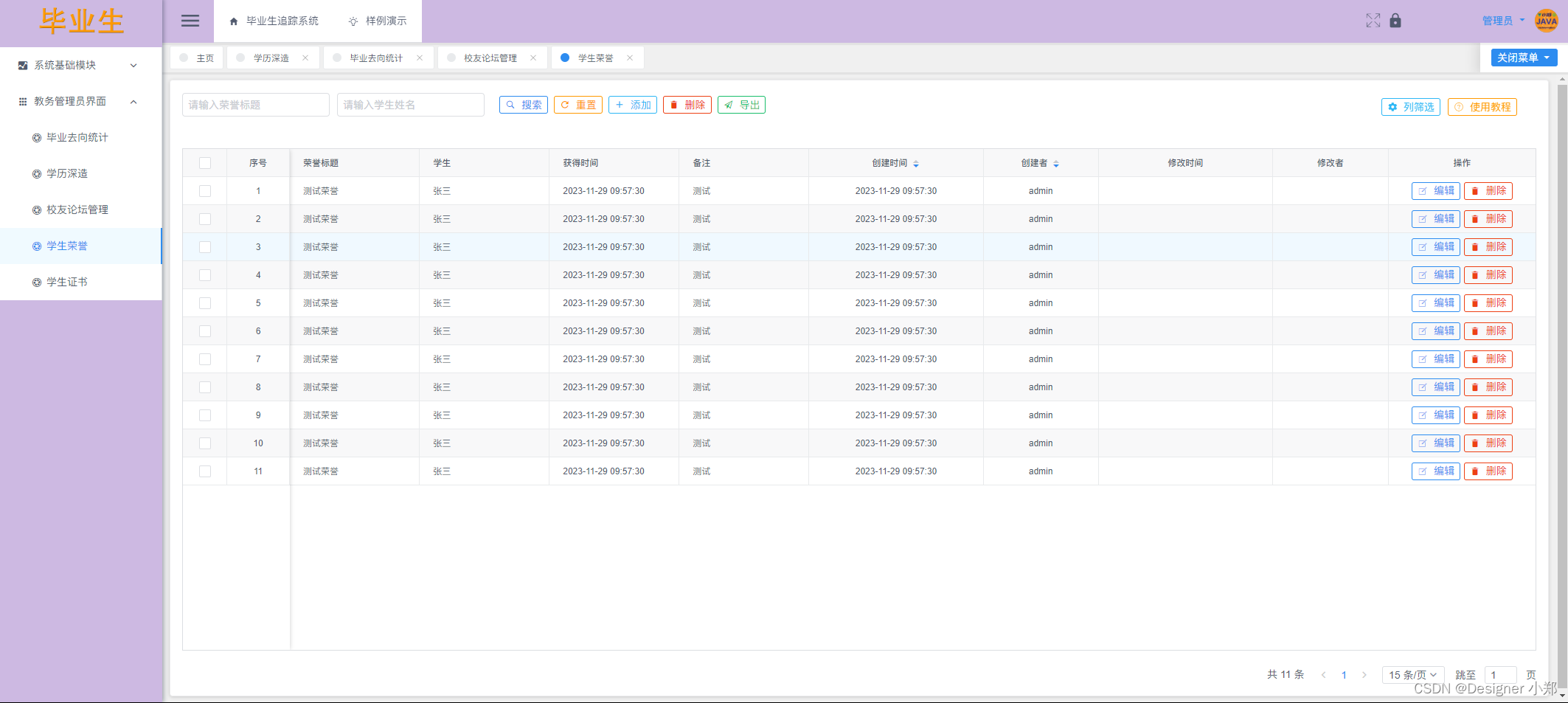Click the home icon beside 毕业生追踪系统

coord(234,21)
